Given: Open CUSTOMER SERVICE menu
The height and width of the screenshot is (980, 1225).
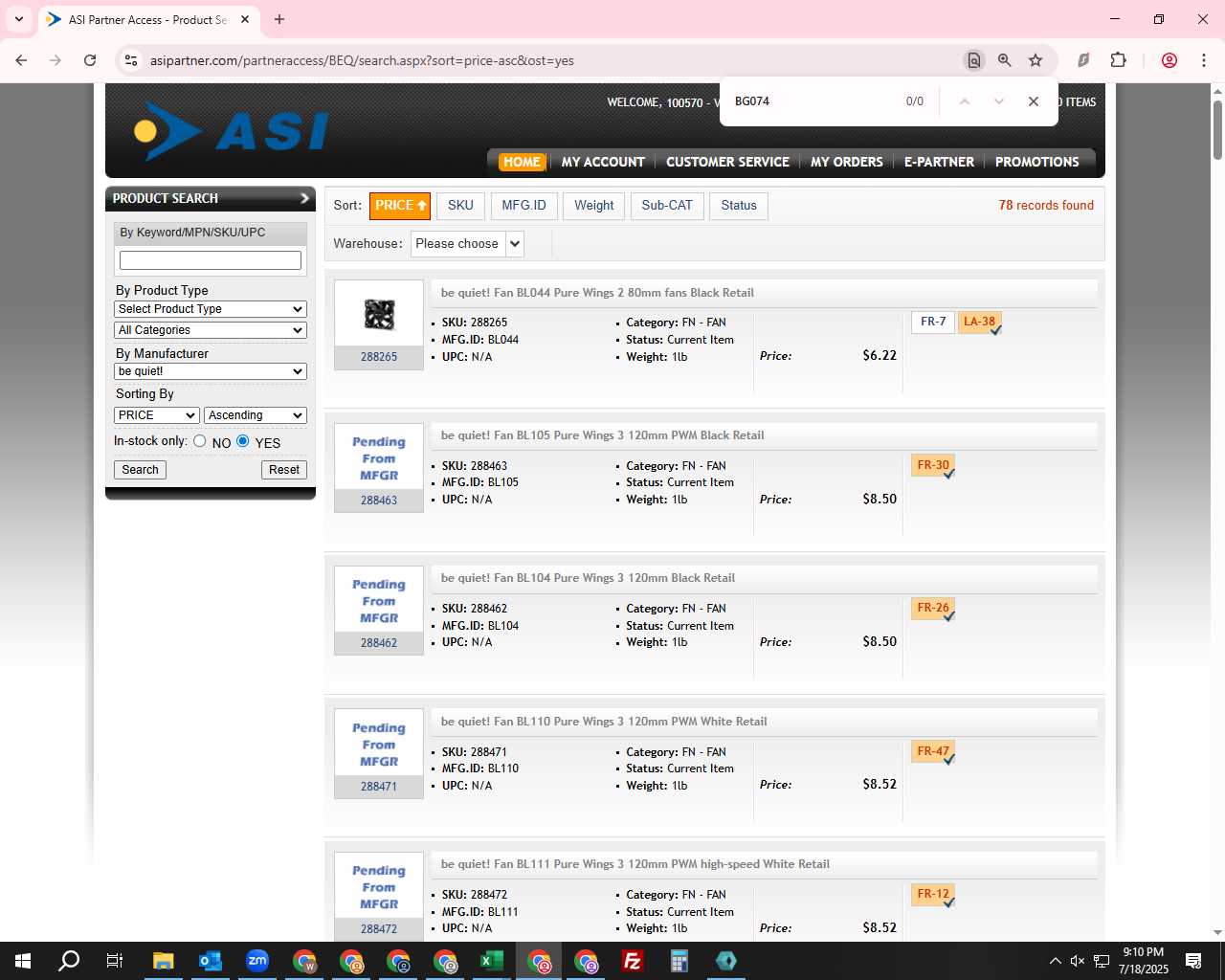Looking at the screenshot, I should (727, 162).
